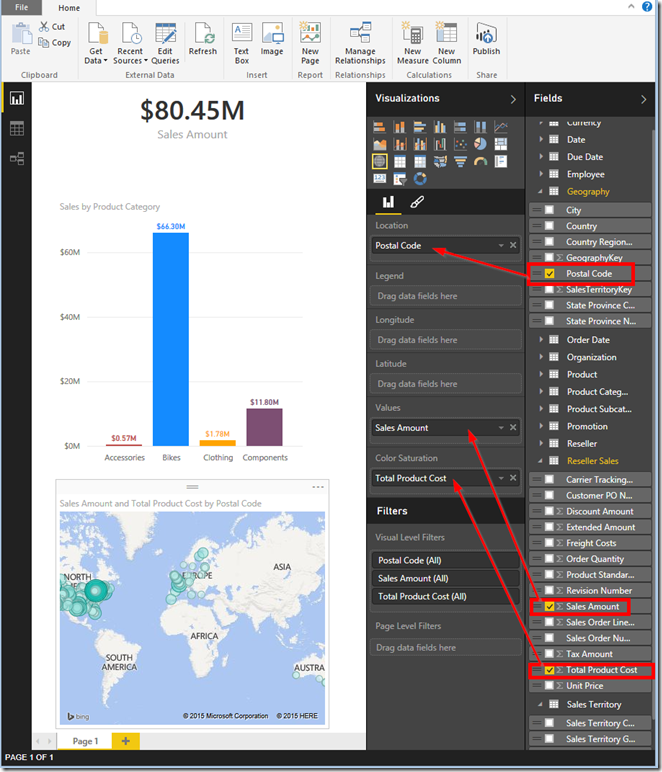Open the help question mark icon
The width and height of the screenshot is (662, 772).
click(647, 6)
